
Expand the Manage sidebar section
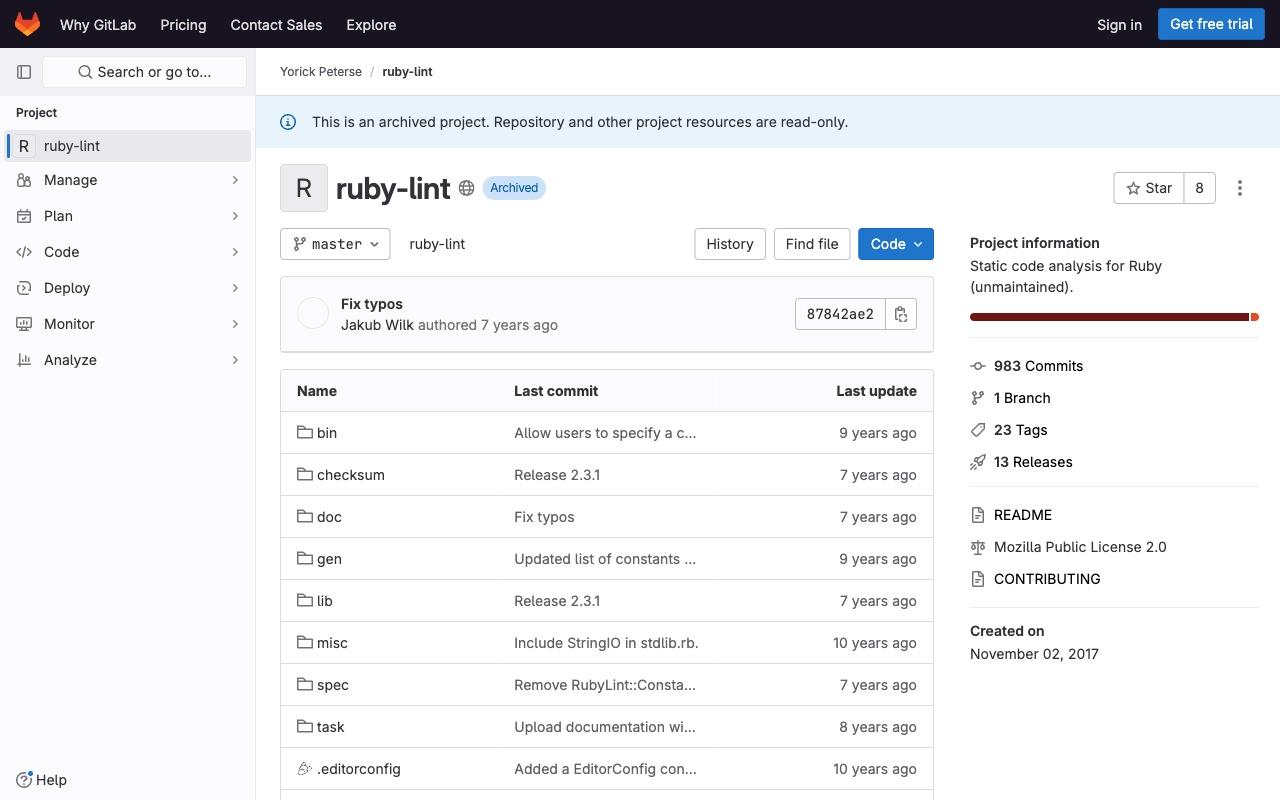tap(128, 180)
